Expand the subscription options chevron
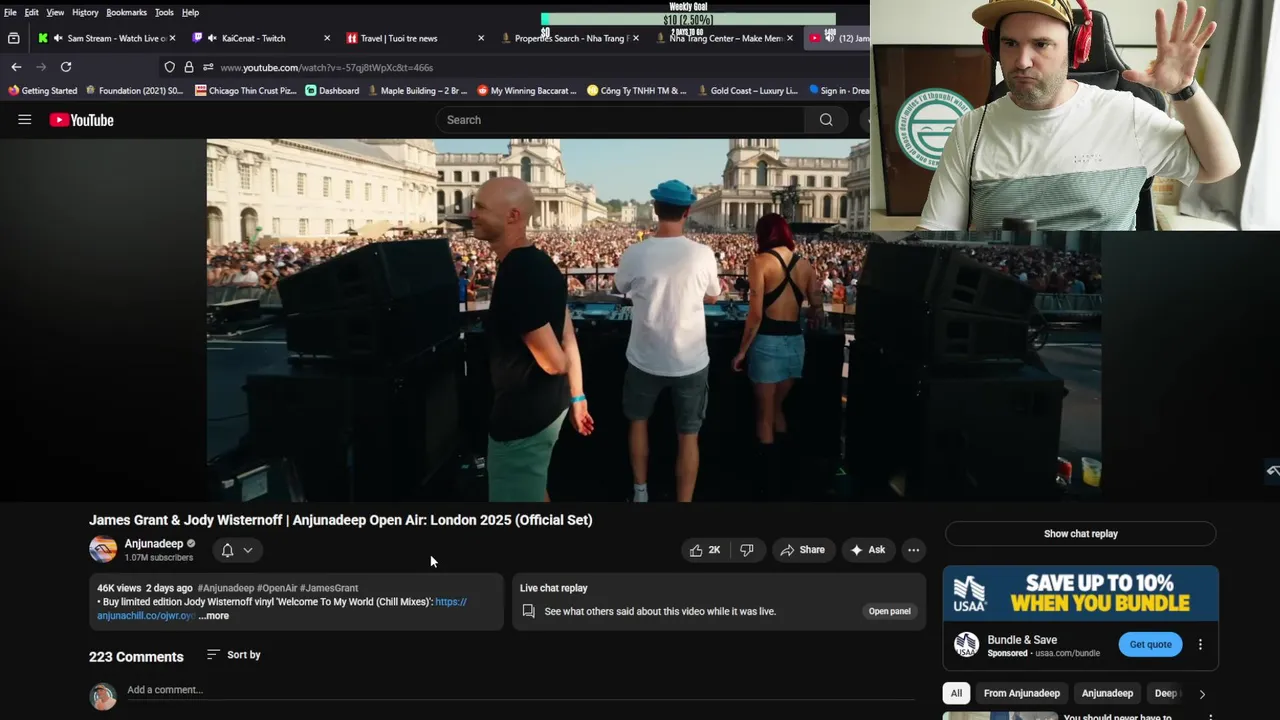 [x=248, y=550]
